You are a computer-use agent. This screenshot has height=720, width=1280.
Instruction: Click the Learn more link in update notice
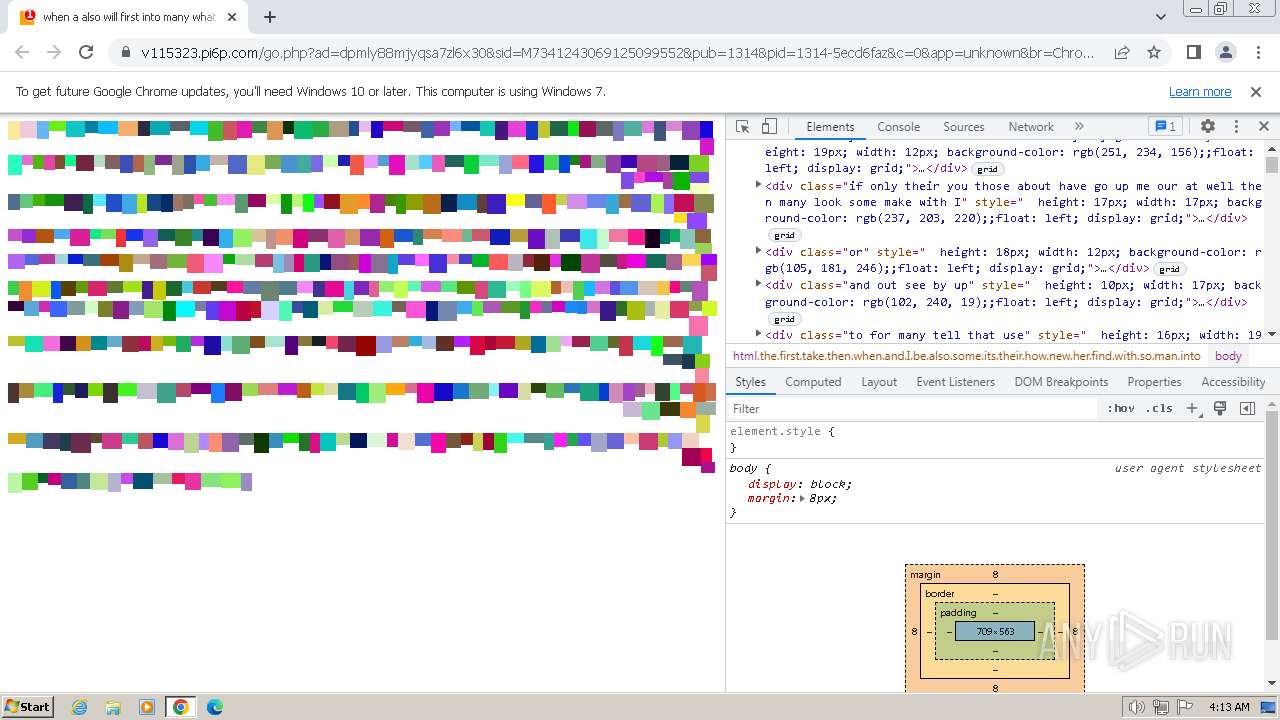pyautogui.click(x=1200, y=92)
